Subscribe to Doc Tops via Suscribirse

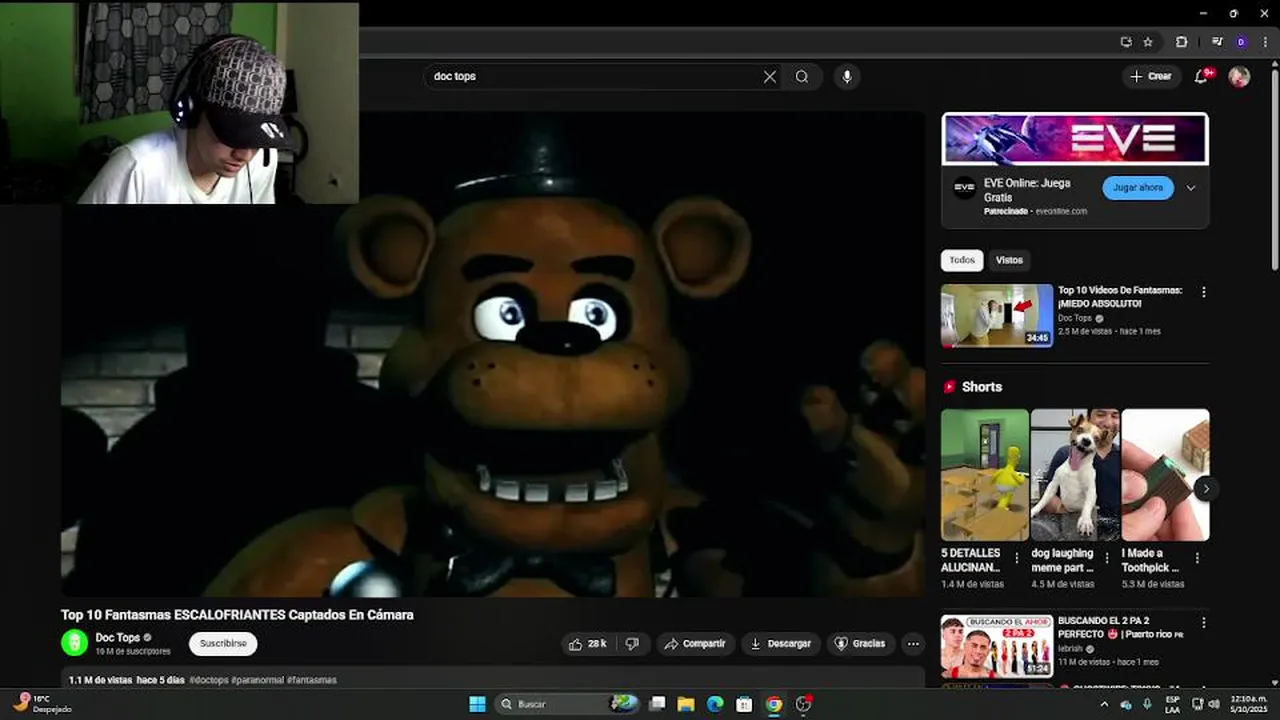pyautogui.click(x=223, y=644)
